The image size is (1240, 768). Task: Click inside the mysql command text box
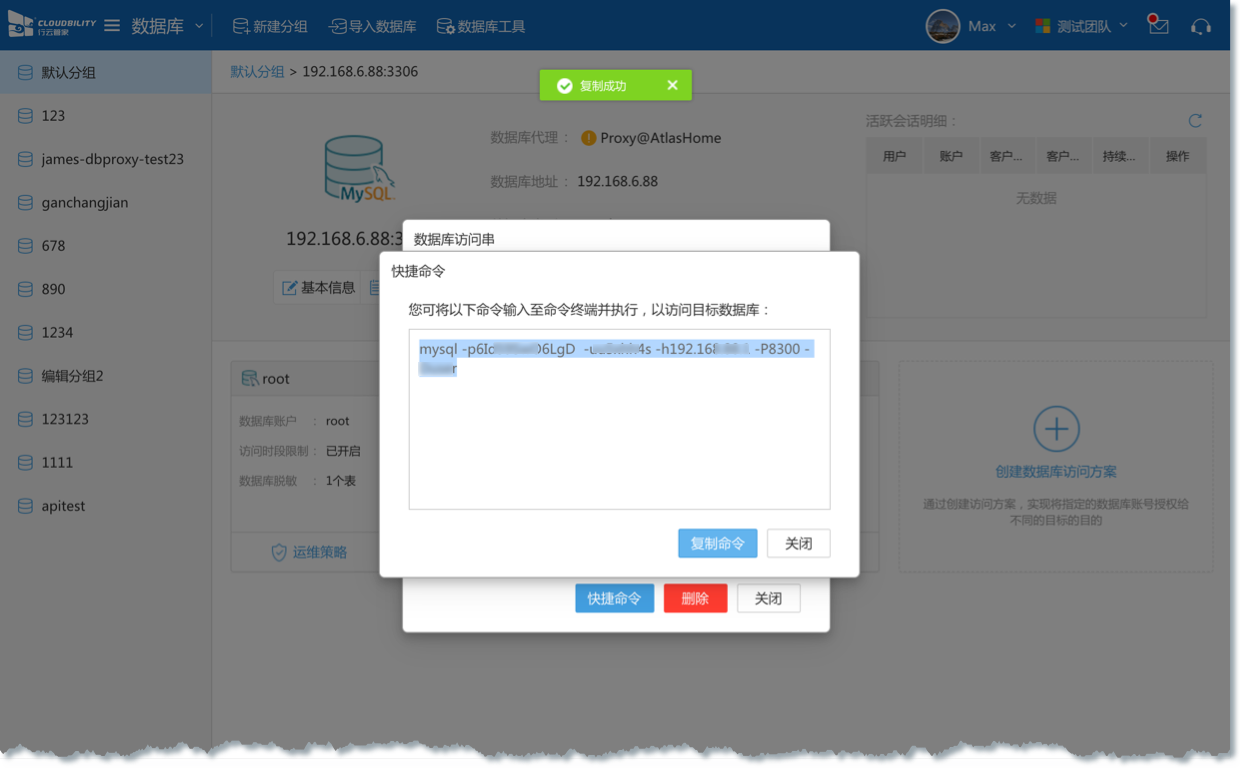tap(619, 440)
